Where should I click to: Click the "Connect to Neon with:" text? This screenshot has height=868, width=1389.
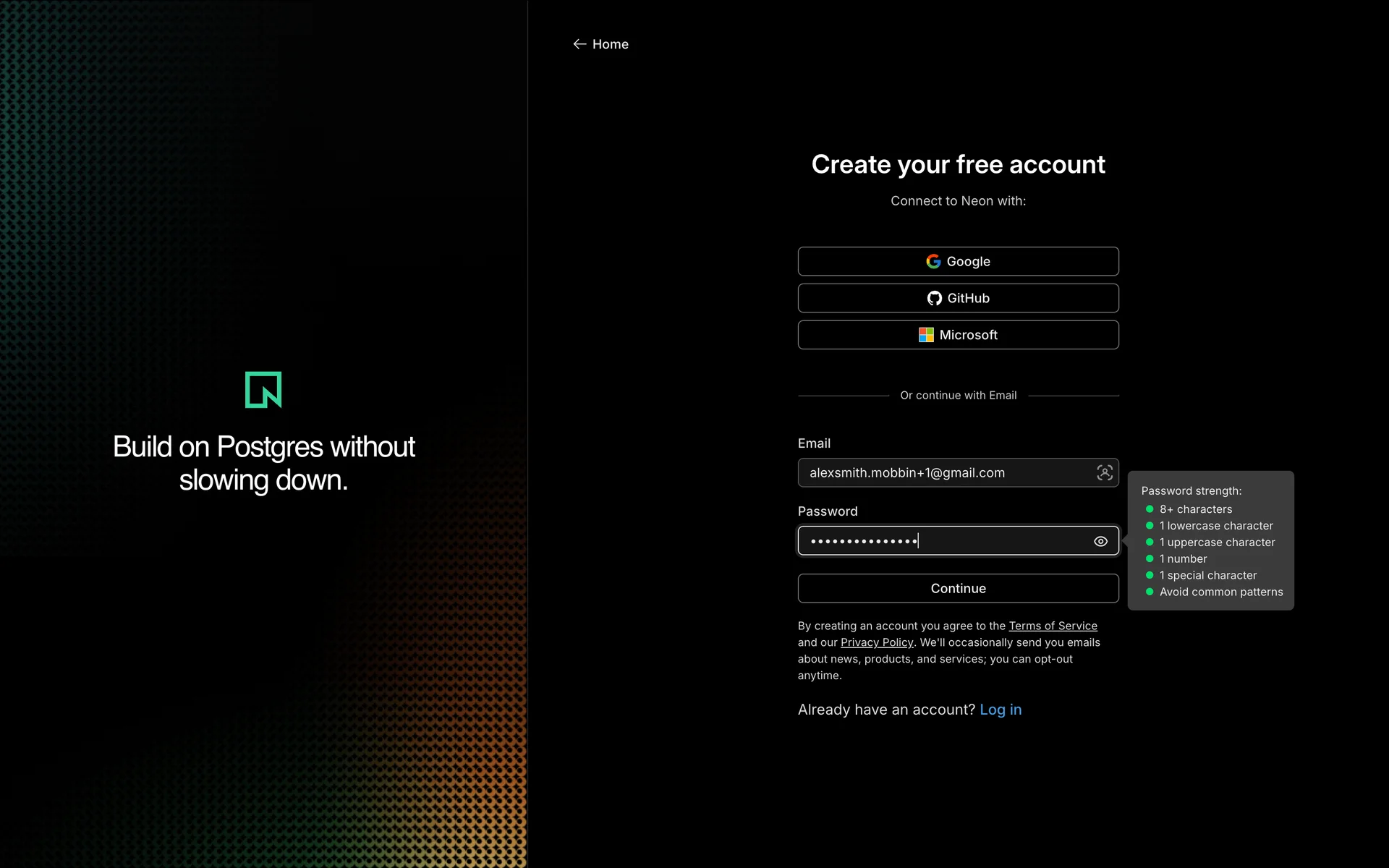tap(958, 201)
